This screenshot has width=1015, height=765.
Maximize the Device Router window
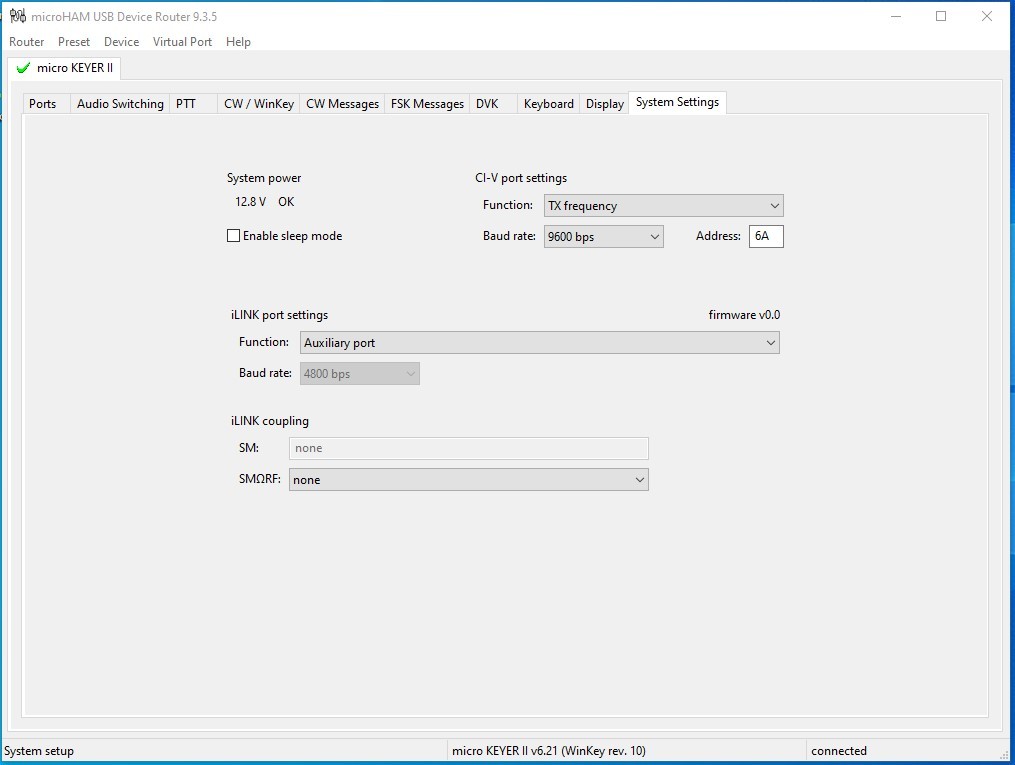point(941,16)
